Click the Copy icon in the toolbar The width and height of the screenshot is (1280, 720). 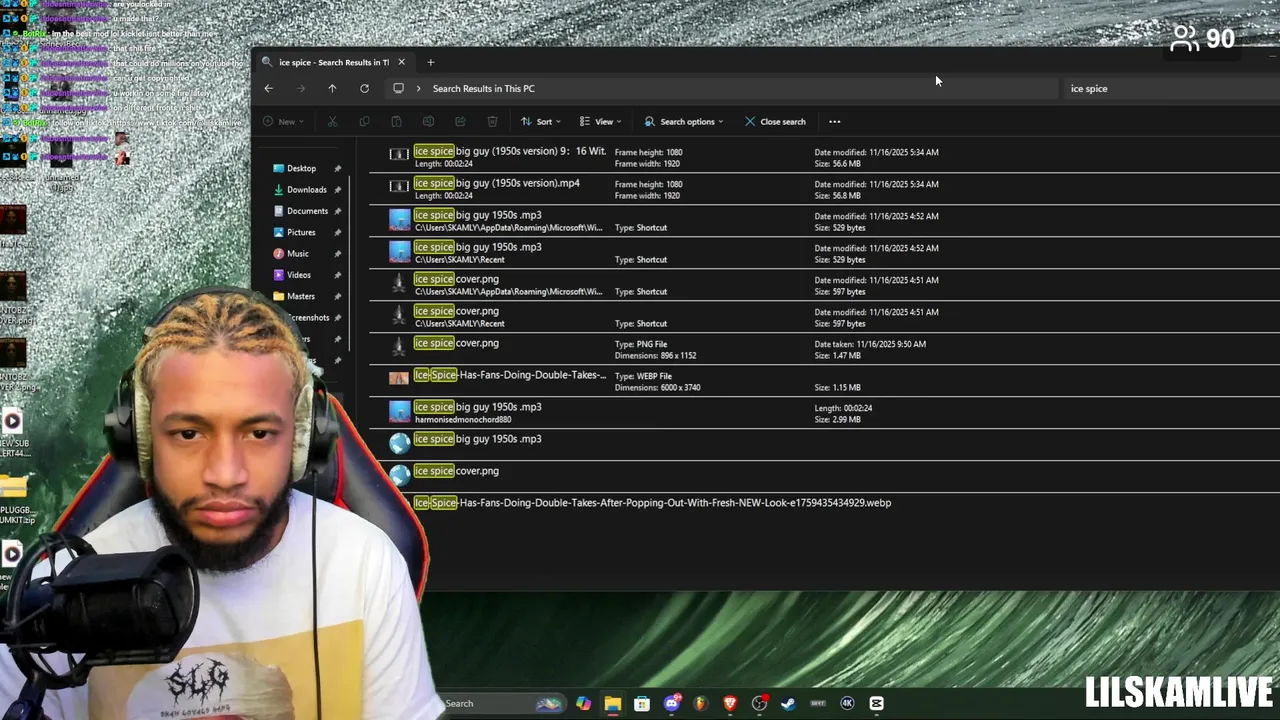pos(364,122)
